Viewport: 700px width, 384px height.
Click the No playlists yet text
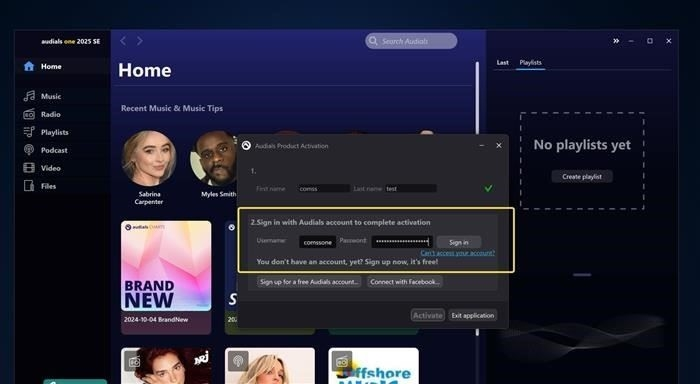pyautogui.click(x=582, y=145)
